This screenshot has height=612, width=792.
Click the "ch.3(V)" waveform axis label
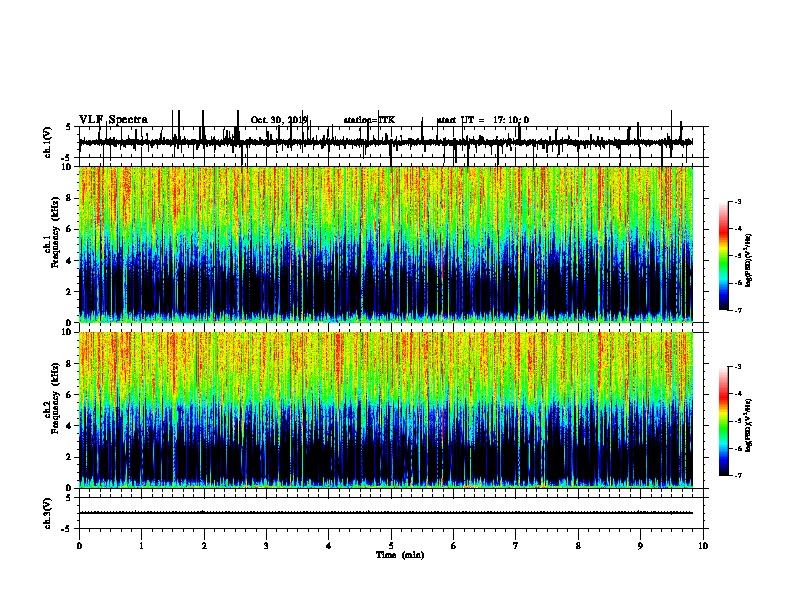[x=48, y=513]
